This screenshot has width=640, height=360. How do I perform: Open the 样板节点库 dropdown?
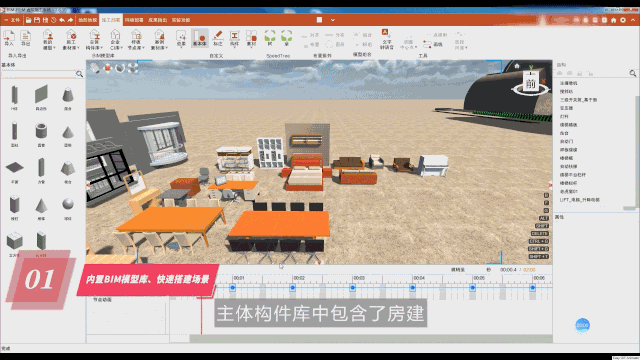point(136,40)
